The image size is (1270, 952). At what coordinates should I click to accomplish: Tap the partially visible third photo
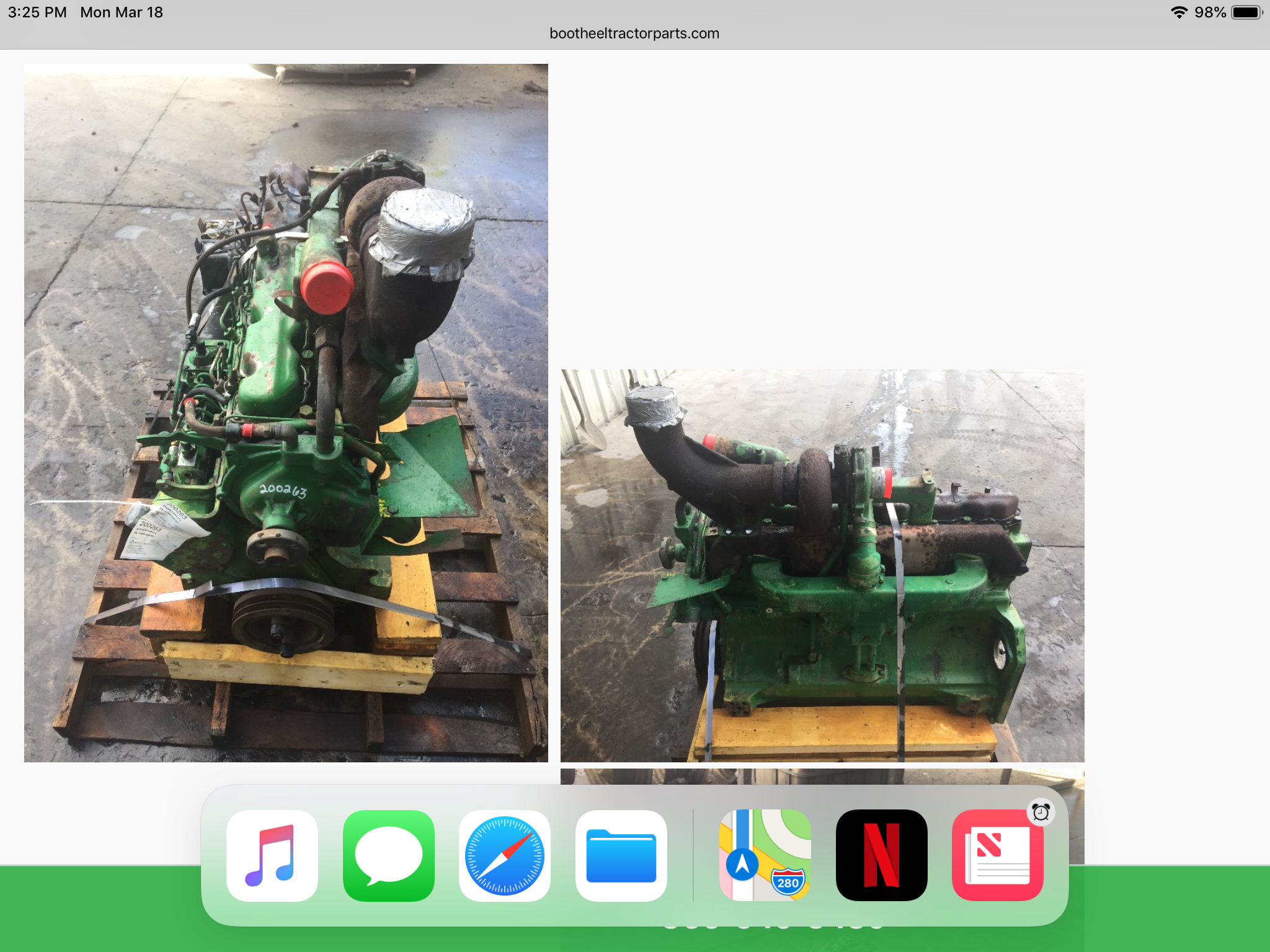point(822,776)
